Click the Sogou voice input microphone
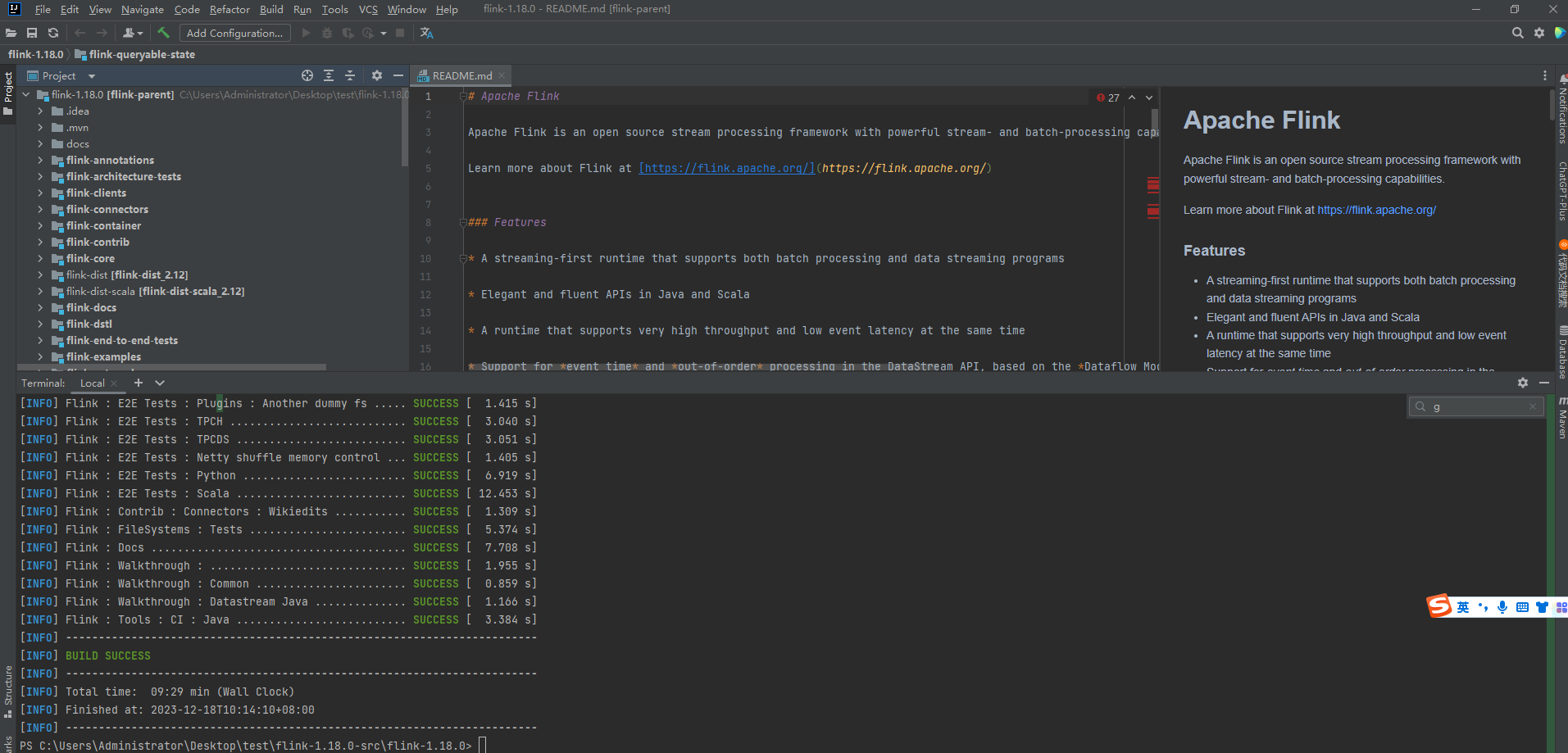Viewport: 1568px width, 753px height. (1502, 607)
